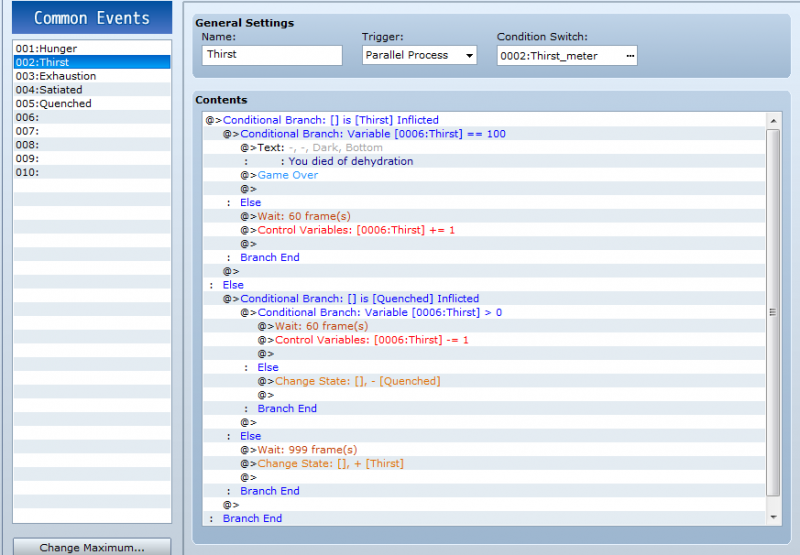Click the Trigger dropdown arrow
Image resolution: width=800 pixels, height=555 pixels.
pyautogui.click(x=469, y=56)
